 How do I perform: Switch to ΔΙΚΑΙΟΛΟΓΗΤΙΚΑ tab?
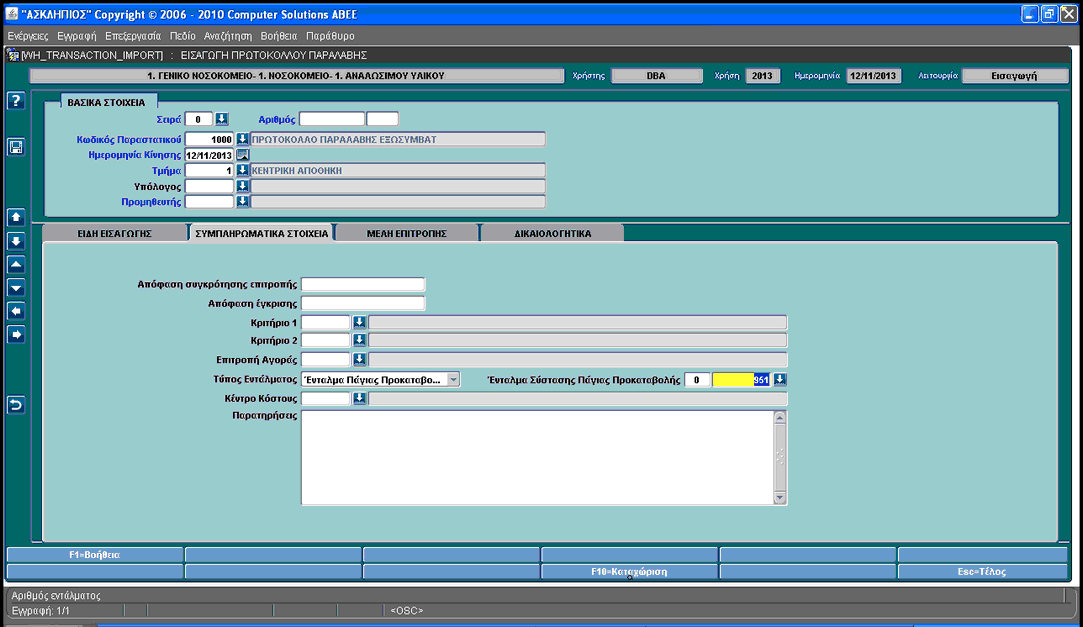(553, 233)
